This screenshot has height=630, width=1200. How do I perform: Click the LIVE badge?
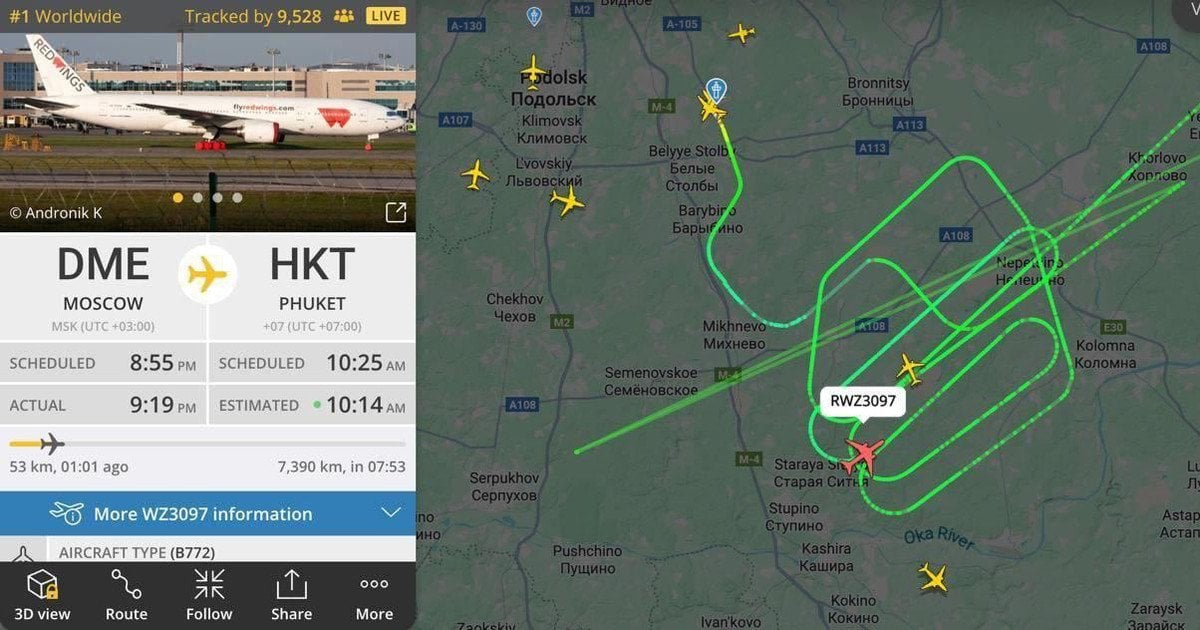click(x=386, y=16)
